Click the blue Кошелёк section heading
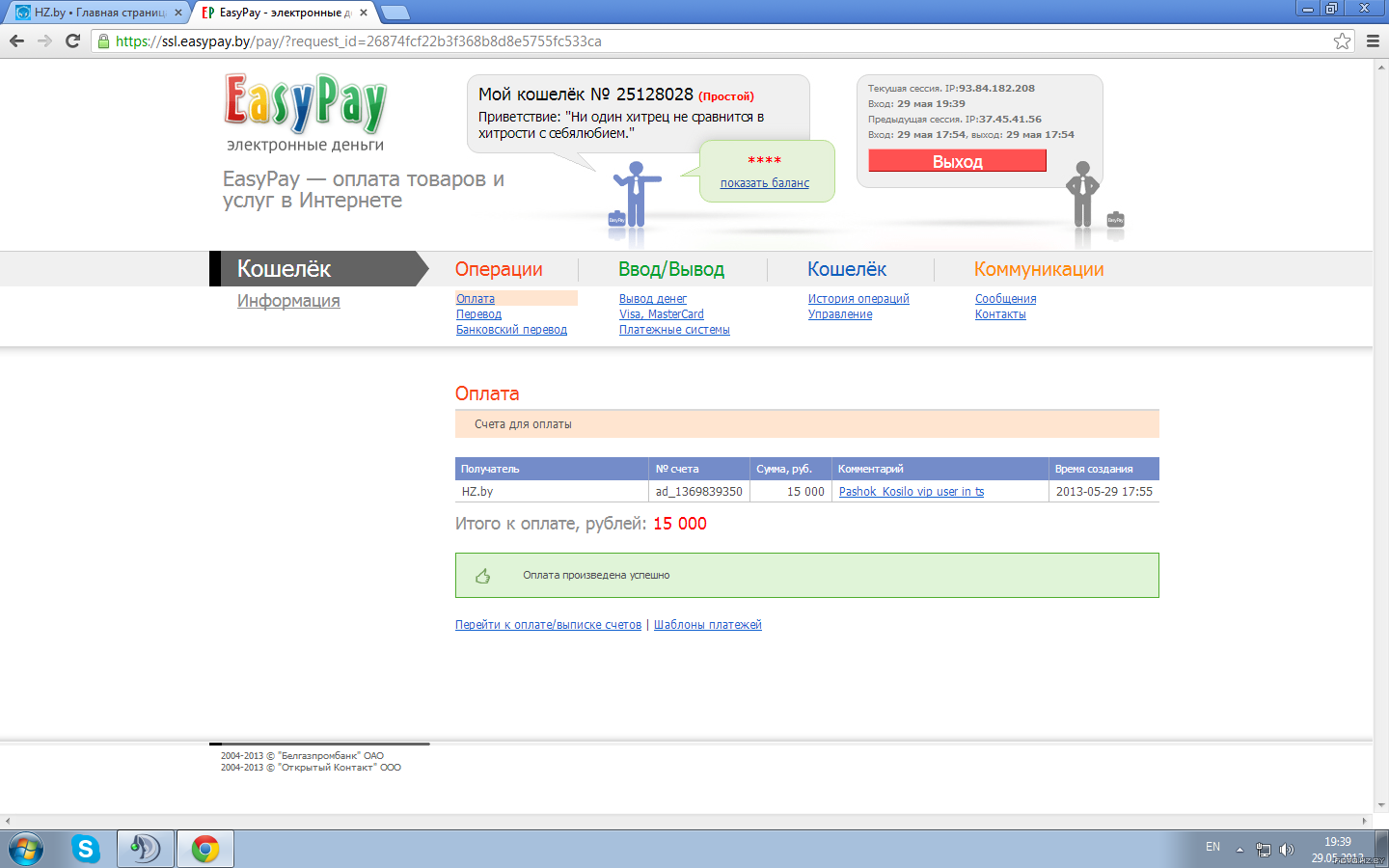Screen dimensions: 1389x868 pyautogui.click(x=847, y=269)
